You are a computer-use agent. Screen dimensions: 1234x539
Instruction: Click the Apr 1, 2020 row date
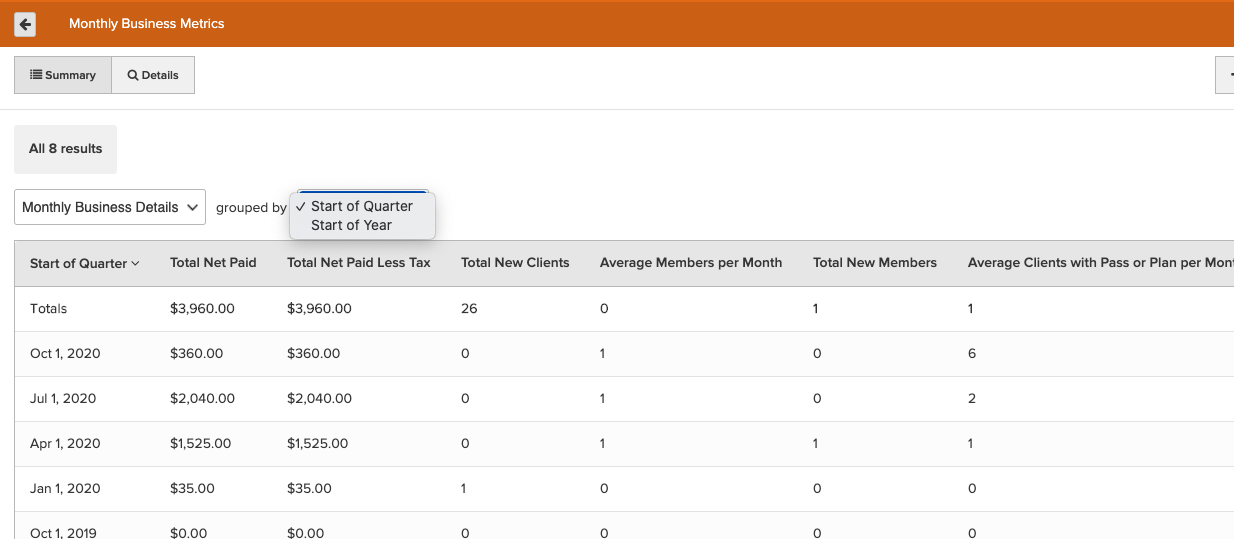point(65,444)
